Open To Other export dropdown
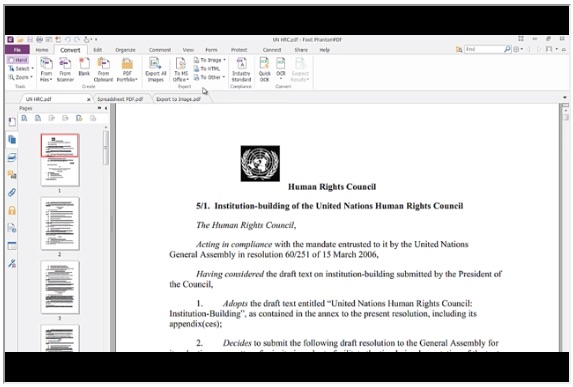Screen dimensions: 573x387 pos(209,77)
